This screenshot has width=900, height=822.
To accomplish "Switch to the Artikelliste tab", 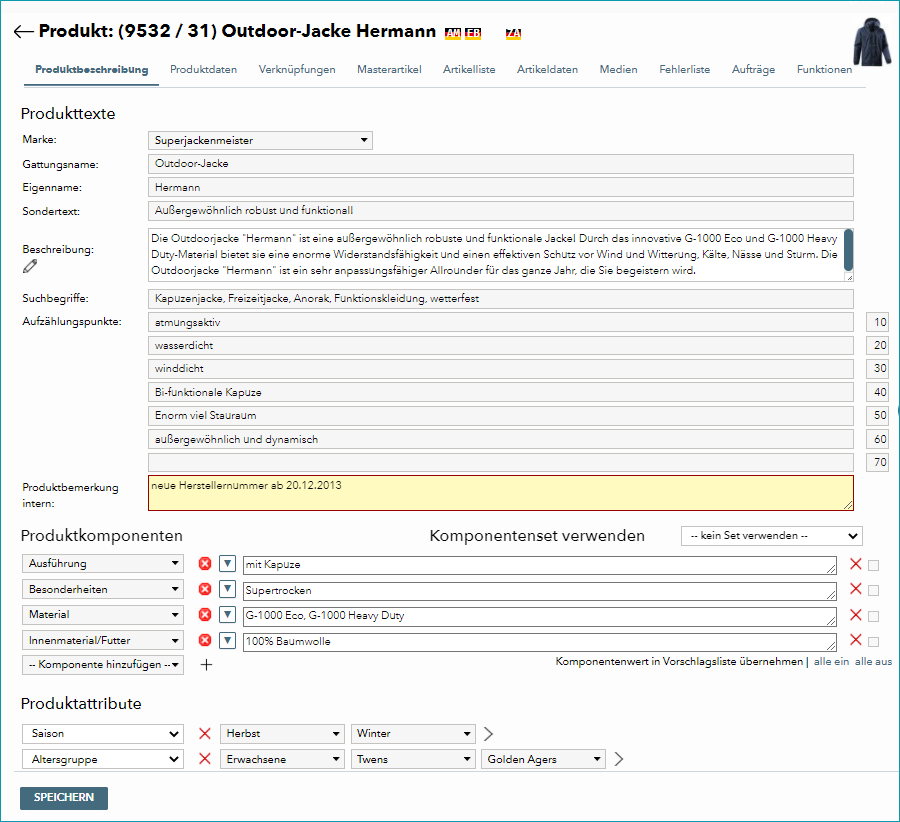I will 469,69.
